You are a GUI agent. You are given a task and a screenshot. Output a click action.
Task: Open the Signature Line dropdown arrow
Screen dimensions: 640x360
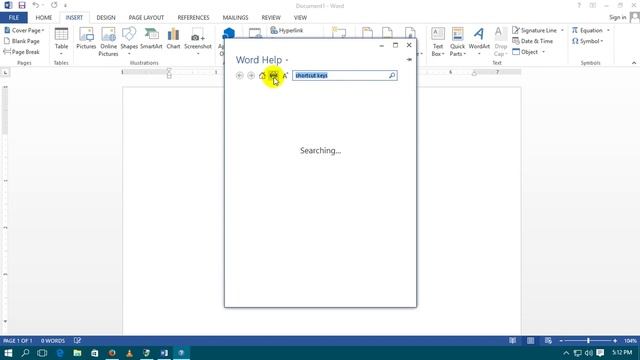tap(562, 30)
